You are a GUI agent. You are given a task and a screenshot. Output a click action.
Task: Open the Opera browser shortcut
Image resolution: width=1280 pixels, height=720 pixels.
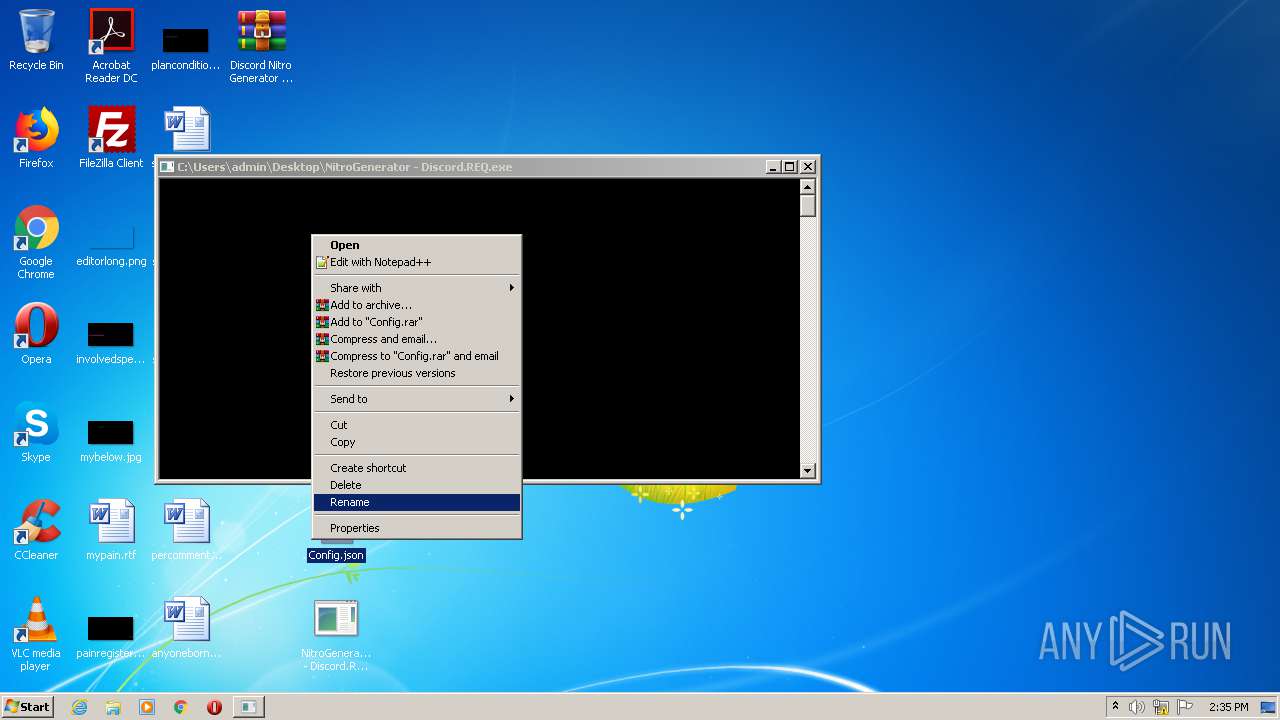click(x=36, y=334)
